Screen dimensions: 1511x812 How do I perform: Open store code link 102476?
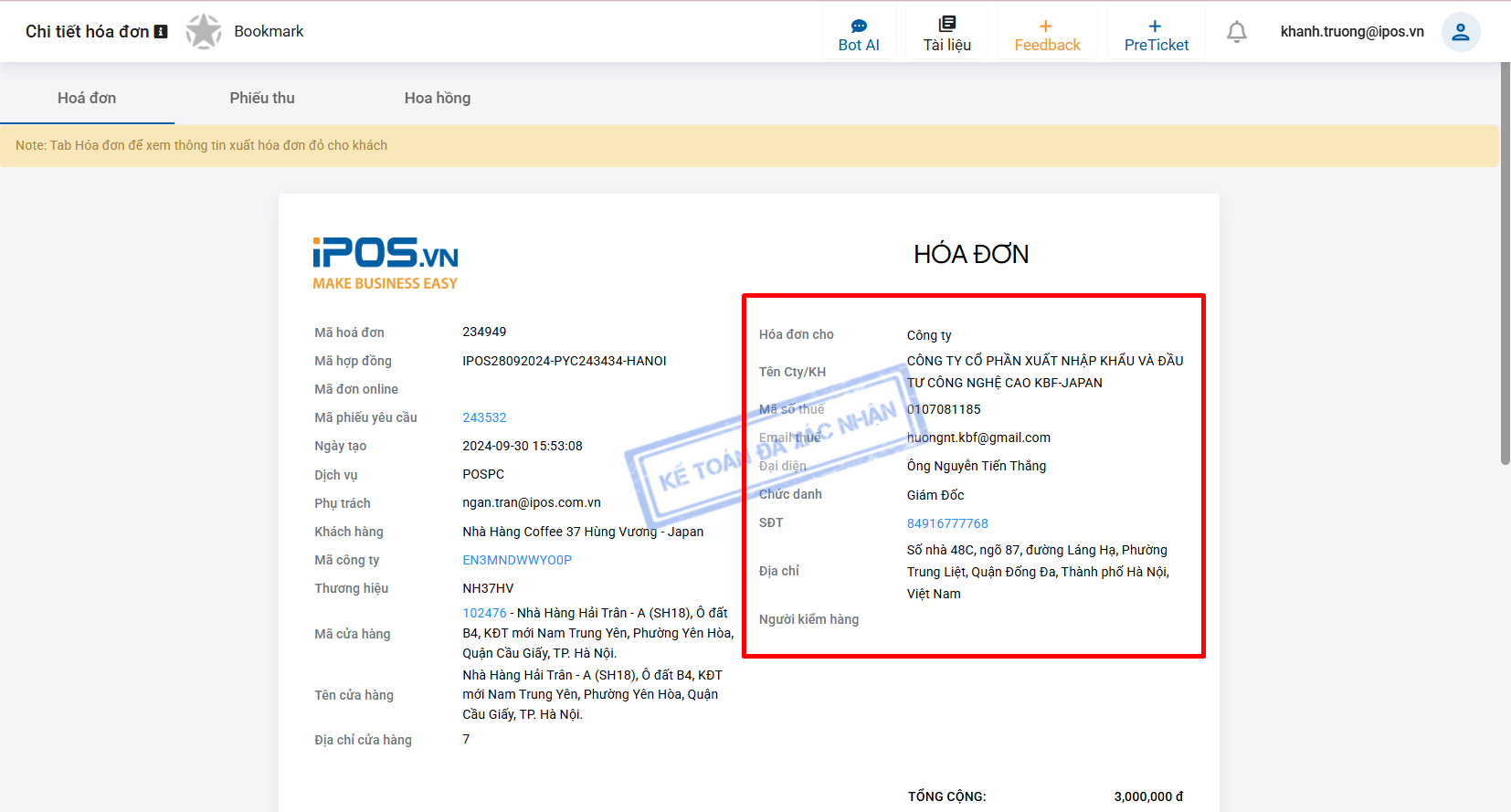pyautogui.click(x=484, y=613)
